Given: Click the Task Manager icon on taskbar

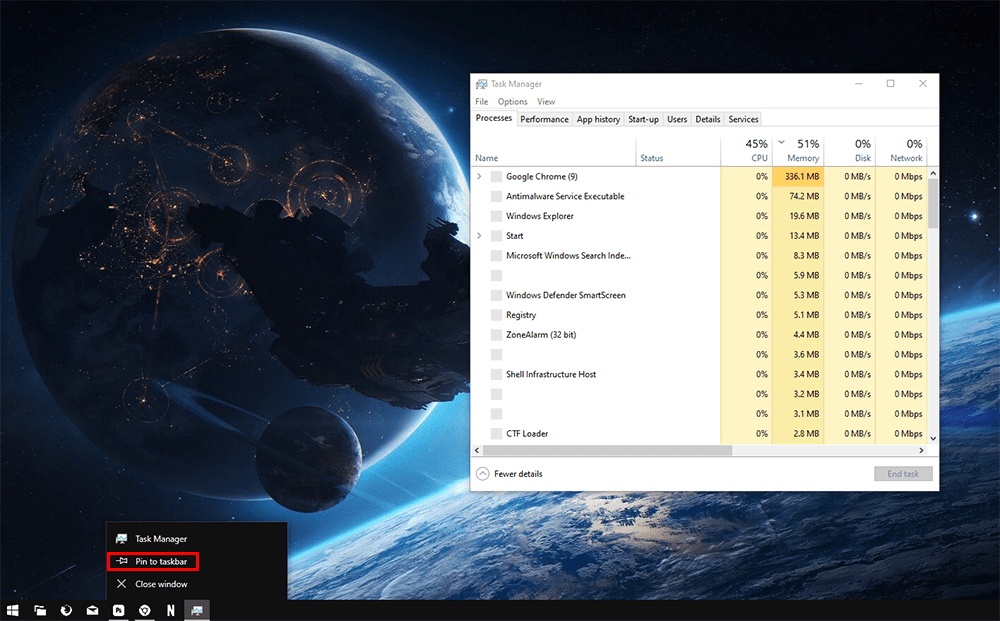Looking at the screenshot, I should pyautogui.click(x=197, y=610).
